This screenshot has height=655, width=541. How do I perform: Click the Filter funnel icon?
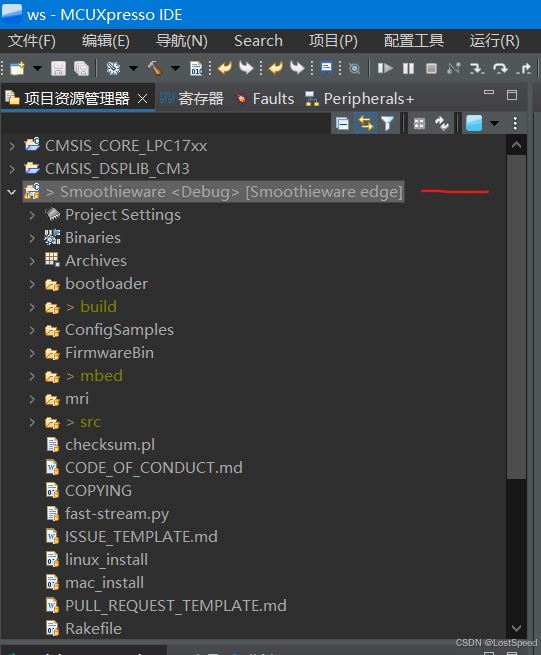click(x=388, y=124)
